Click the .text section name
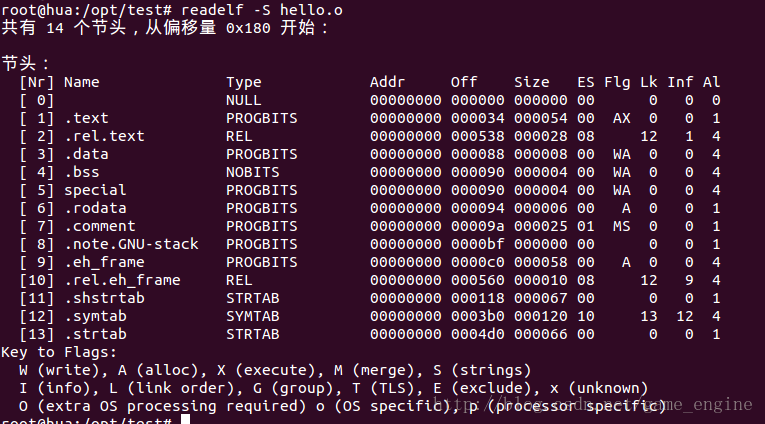The image size is (765, 424). pos(86,118)
